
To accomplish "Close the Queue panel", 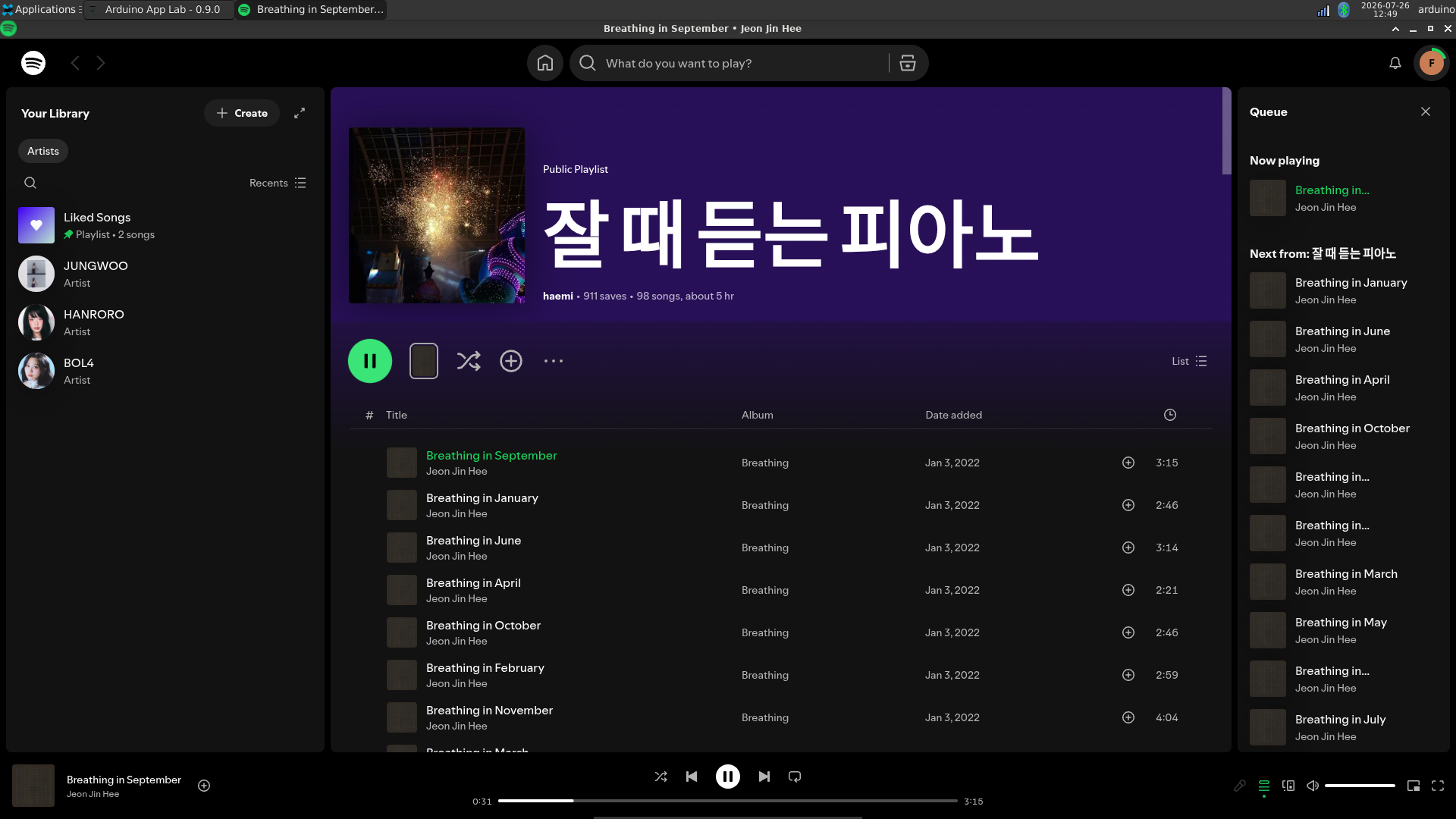I will click(1426, 111).
